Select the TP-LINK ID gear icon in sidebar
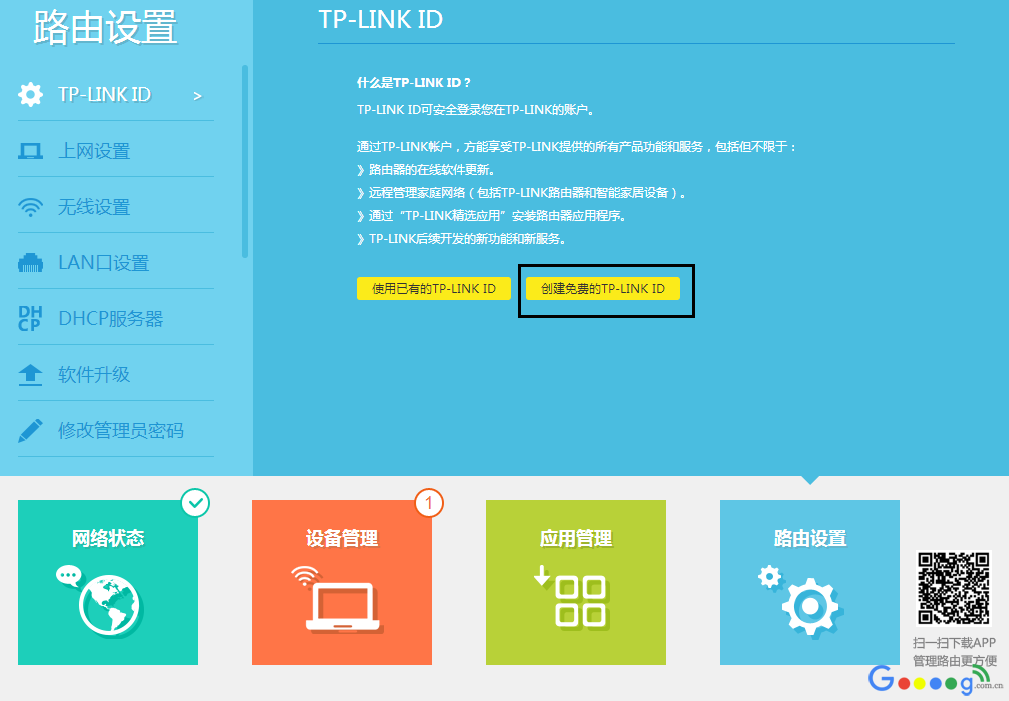1009x701 pixels. (x=31, y=94)
